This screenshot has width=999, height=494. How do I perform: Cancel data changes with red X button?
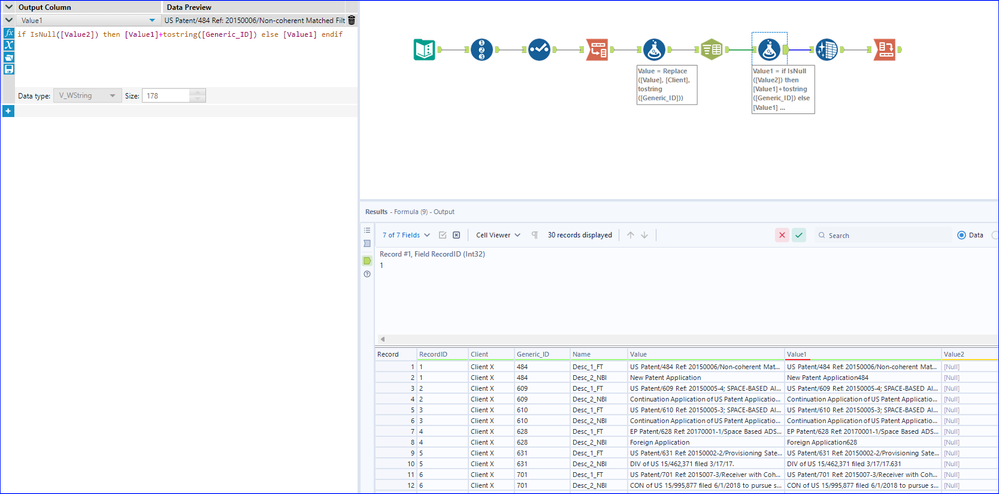pyautogui.click(x=782, y=235)
